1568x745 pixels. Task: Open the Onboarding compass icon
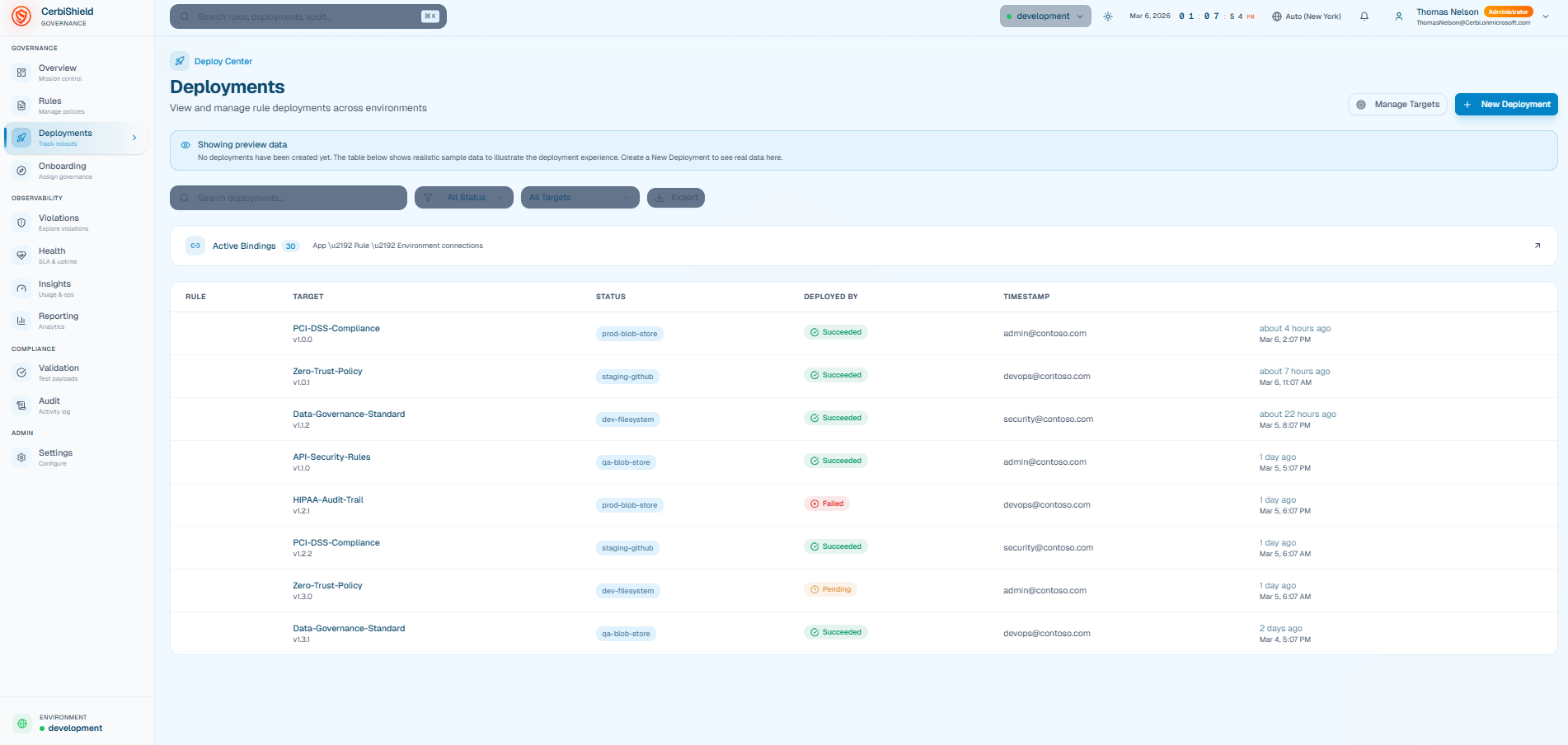click(21, 171)
